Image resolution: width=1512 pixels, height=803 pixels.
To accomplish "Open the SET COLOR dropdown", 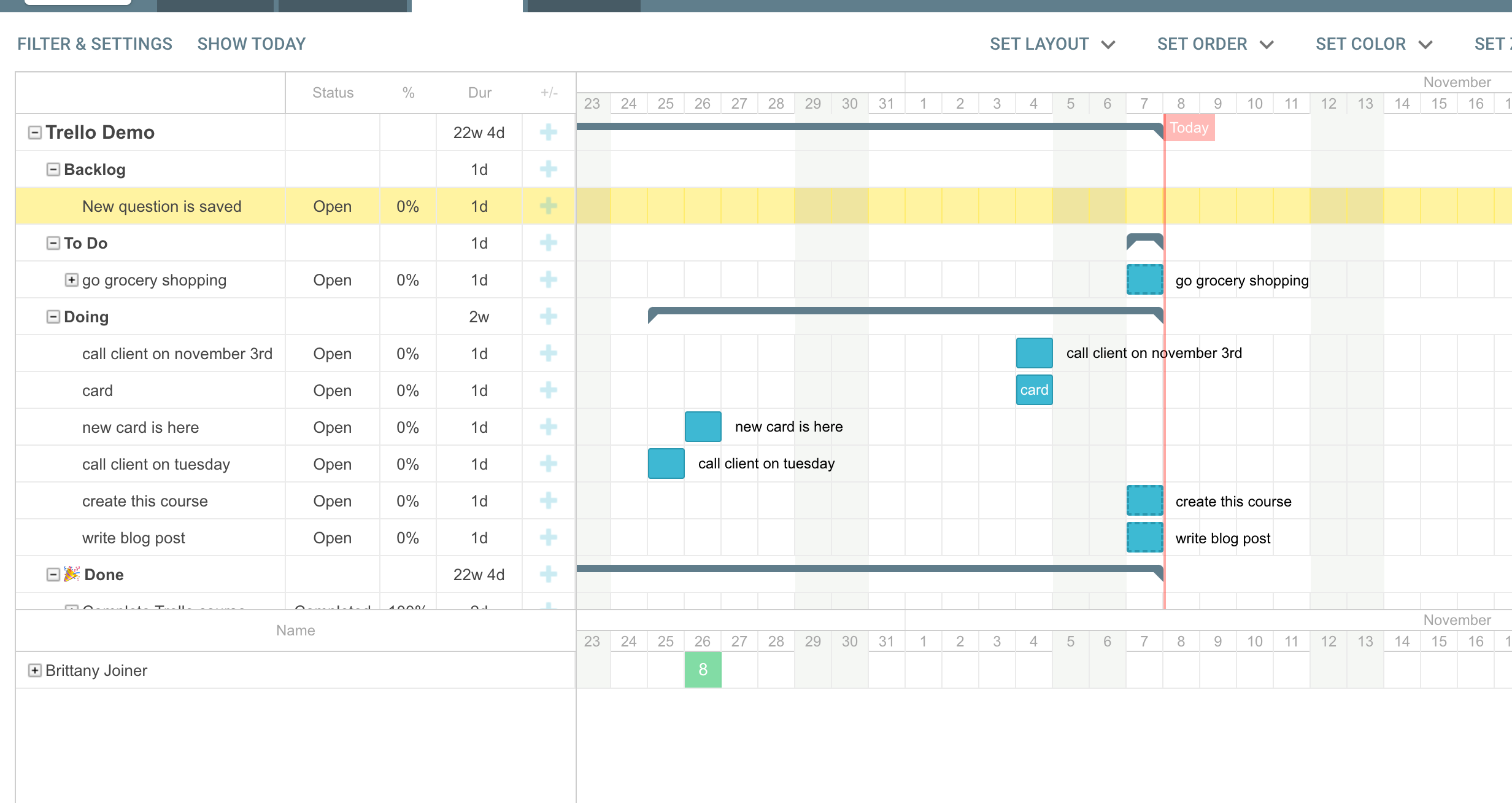I will 1375,44.
